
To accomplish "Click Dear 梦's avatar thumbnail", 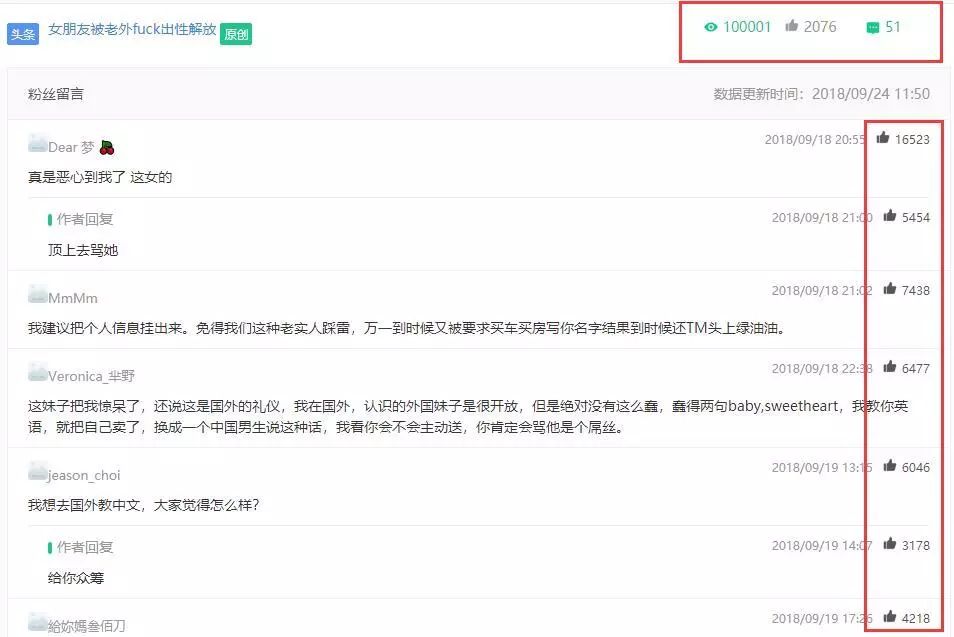I will 35,145.
